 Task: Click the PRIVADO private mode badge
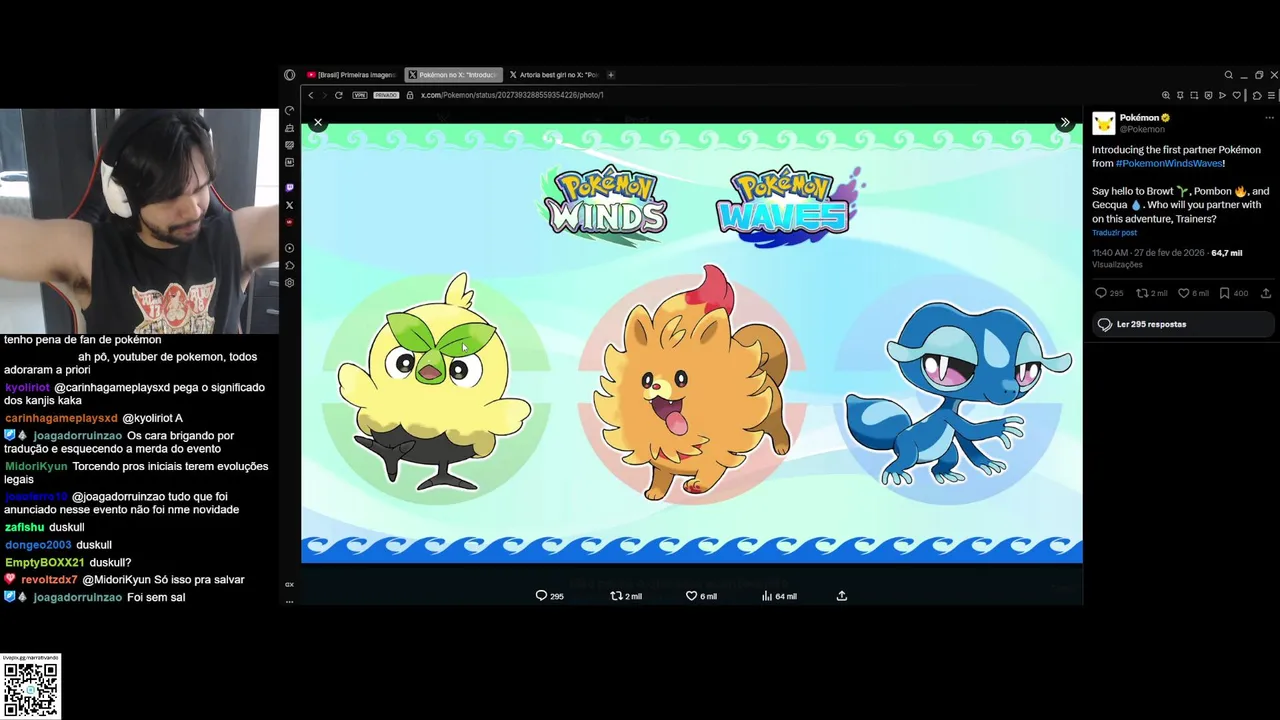[x=386, y=95]
